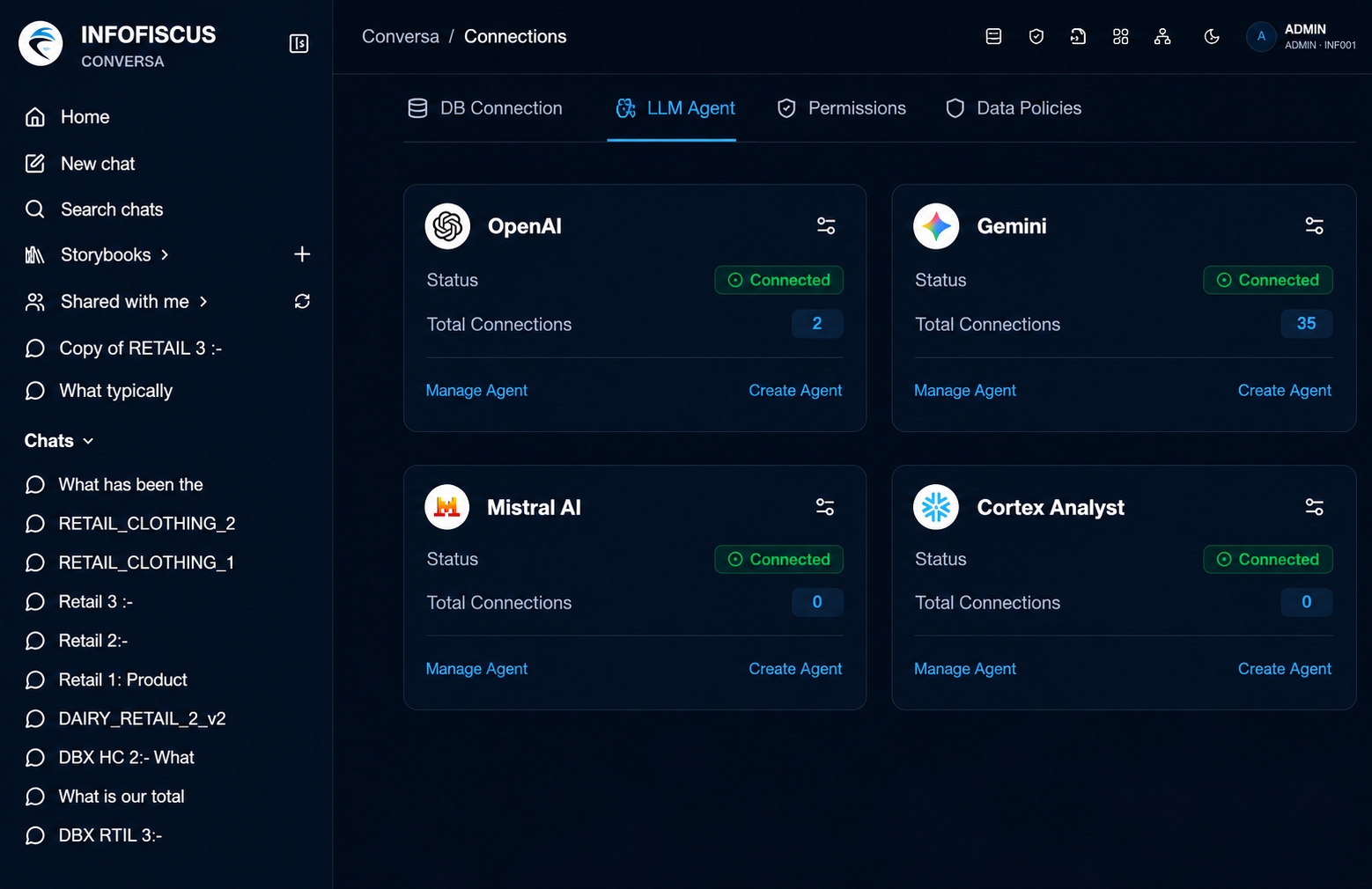Start a New chat
1372x889 pixels.
(x=80, y=164)
